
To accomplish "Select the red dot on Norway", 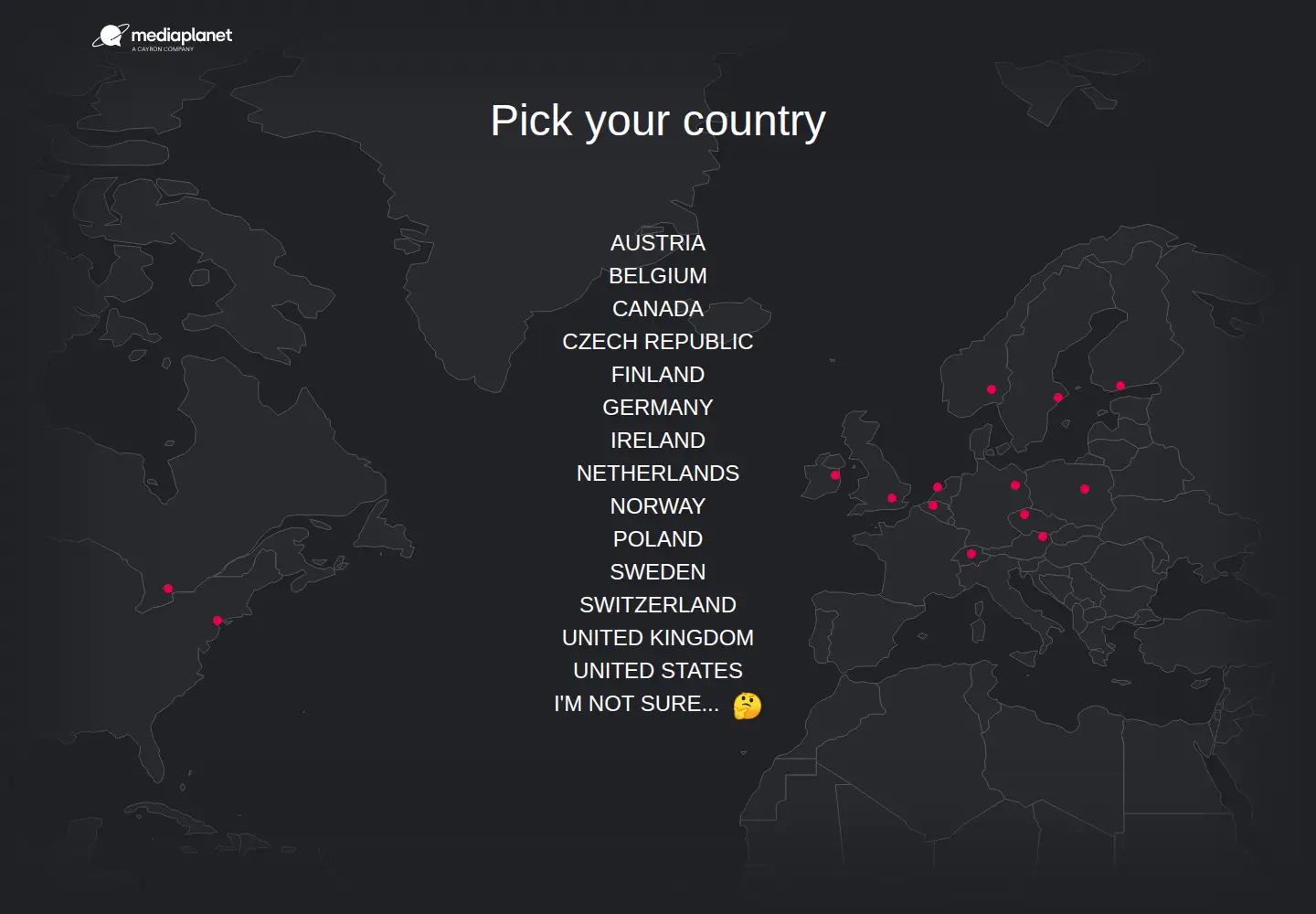I will pyautogui.click(x=992, y=389).
